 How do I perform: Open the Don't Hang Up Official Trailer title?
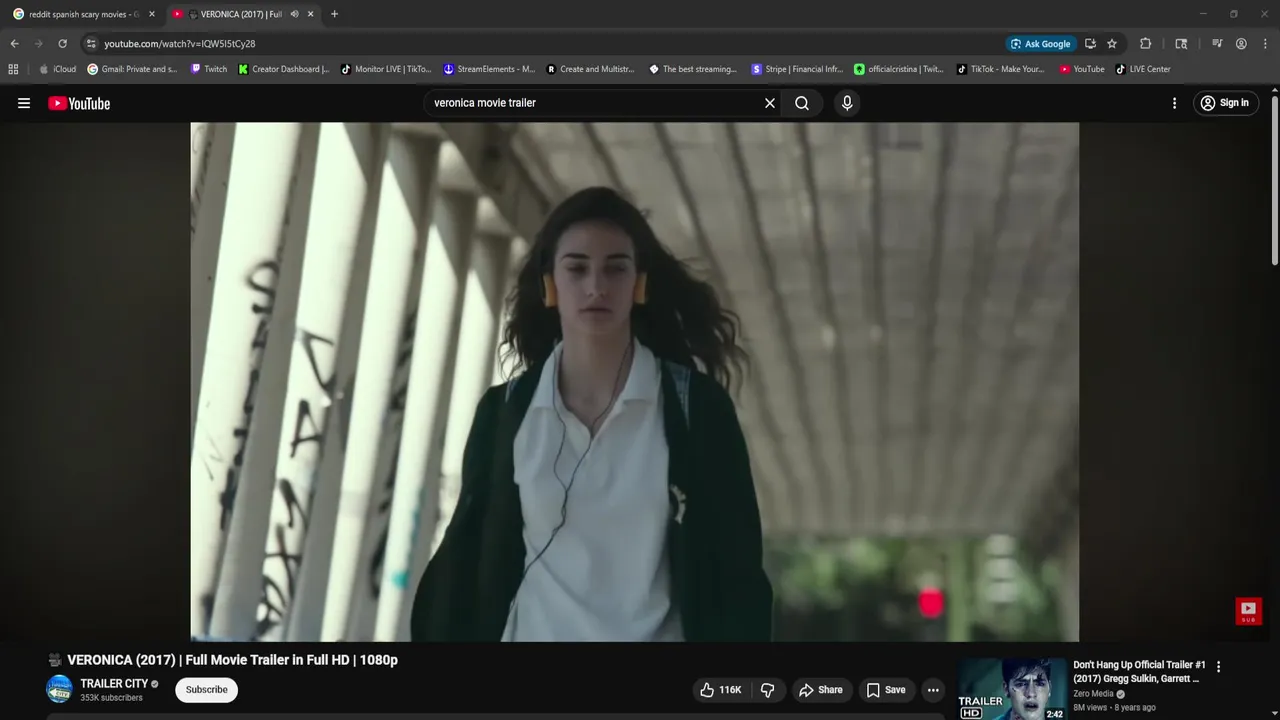coord(1139,671)
